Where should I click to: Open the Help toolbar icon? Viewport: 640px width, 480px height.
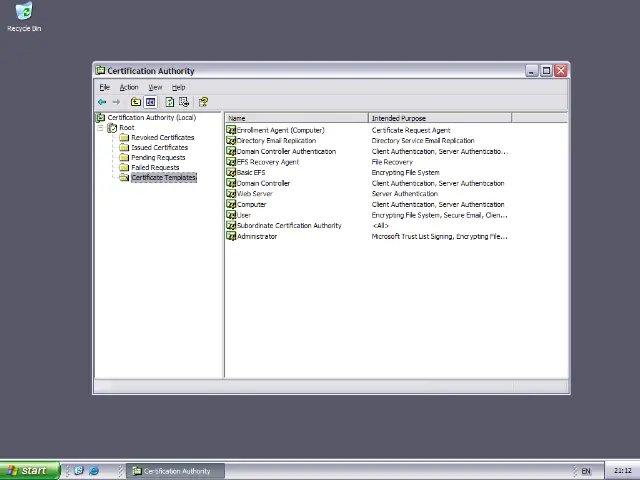click(203, 102)
